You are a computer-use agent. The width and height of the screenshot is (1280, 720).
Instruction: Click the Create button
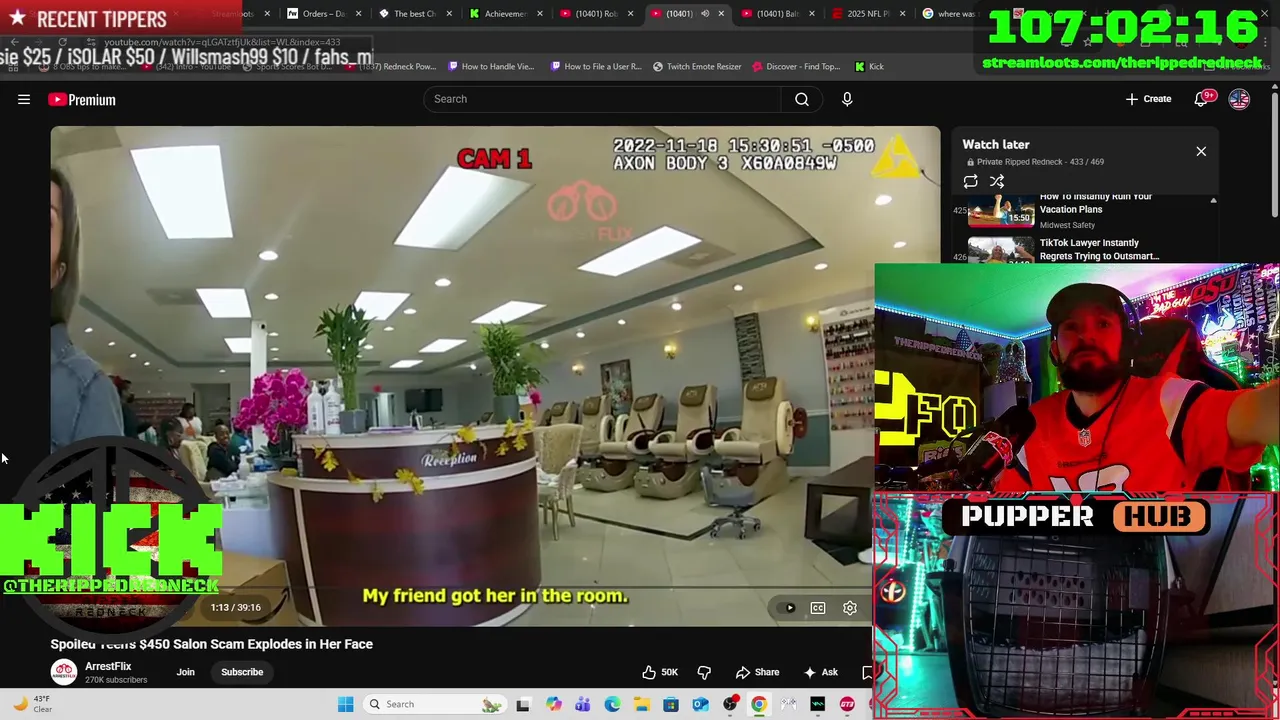click(1148, 99)
